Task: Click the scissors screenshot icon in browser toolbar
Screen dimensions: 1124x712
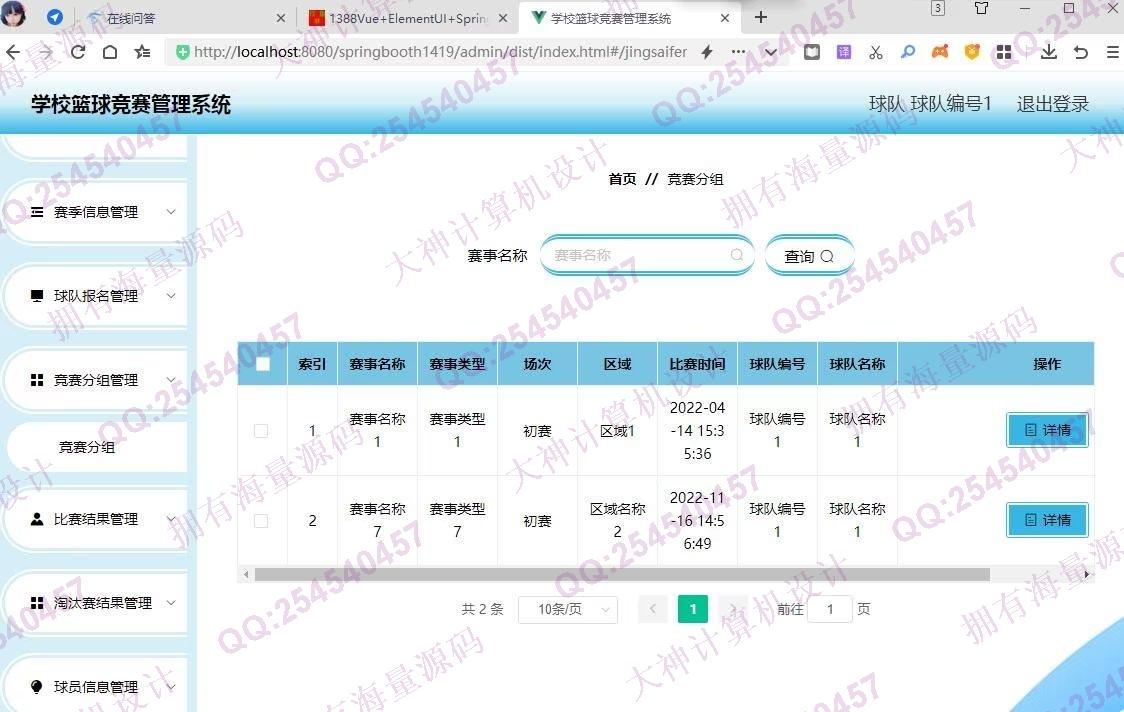Action: (x=876, y=52)
